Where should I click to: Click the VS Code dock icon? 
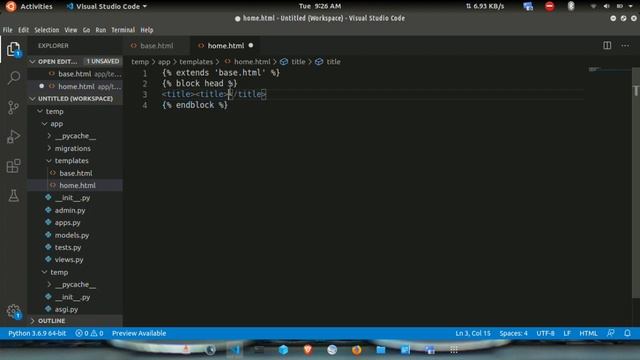(235, 350)
